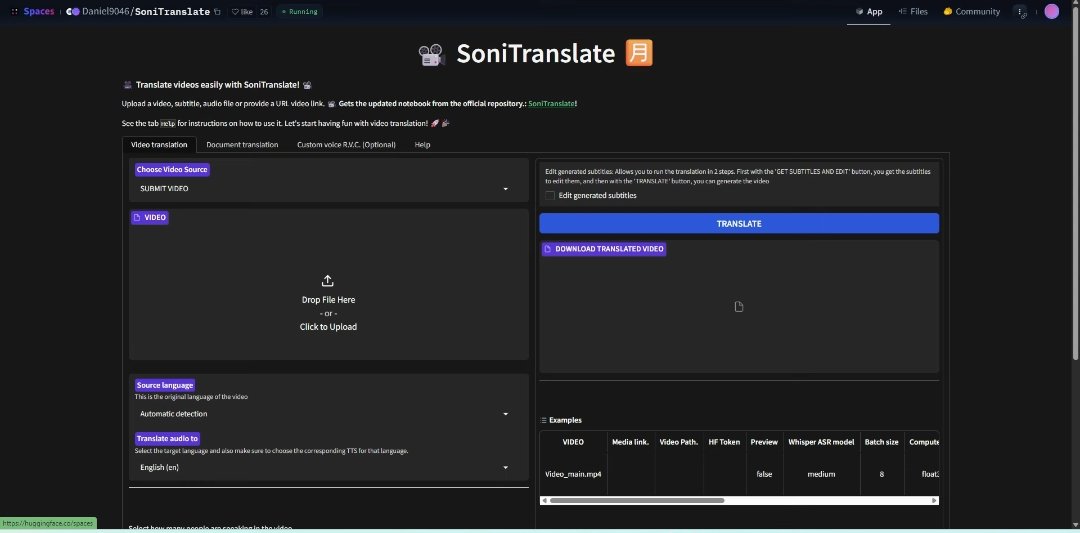Image resolution: width=1080 pixels, height=533 pixels.
Task: Click the Preview column header
Action: pyautogui.click(x=764, y=442)
